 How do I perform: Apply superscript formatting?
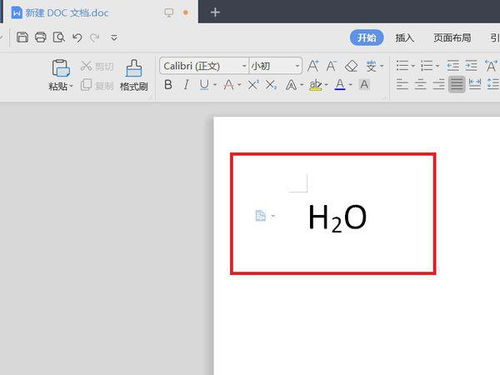(x=253, y=85)
